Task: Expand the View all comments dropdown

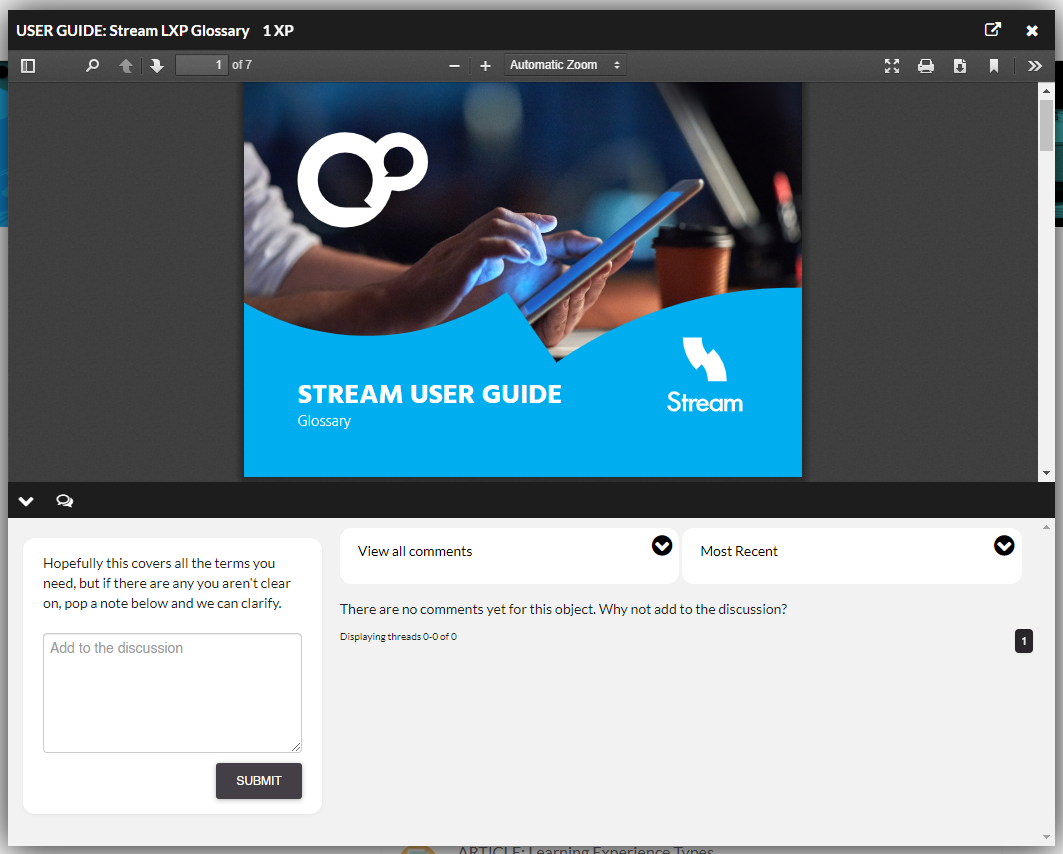Action: click(x=661, y=546)
